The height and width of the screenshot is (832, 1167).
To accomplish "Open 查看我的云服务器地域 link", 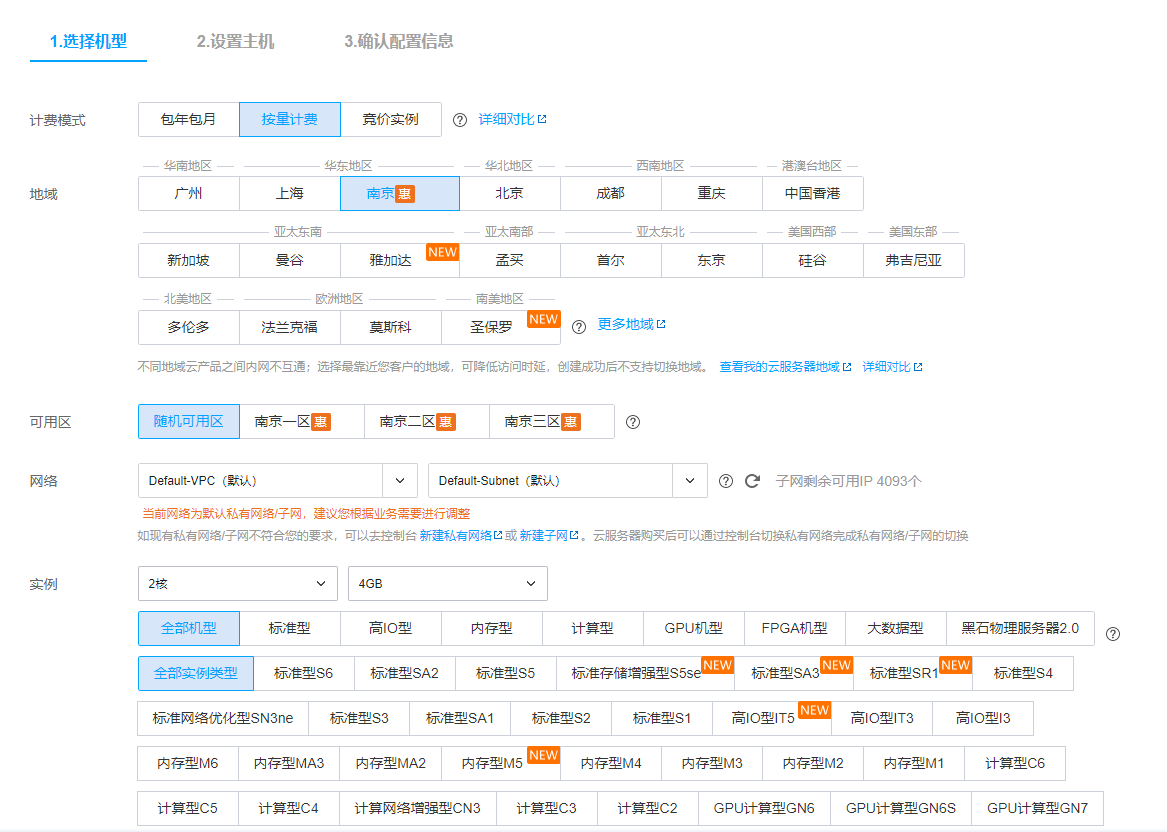I will coord(779,367).
